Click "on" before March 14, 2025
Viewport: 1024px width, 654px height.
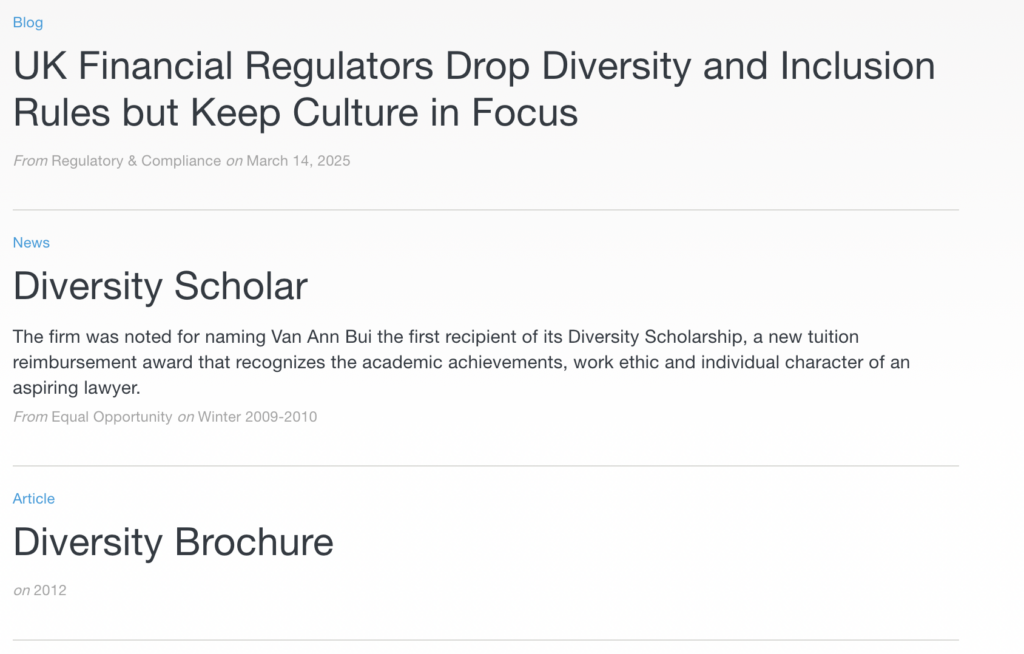tap(234, 161)
